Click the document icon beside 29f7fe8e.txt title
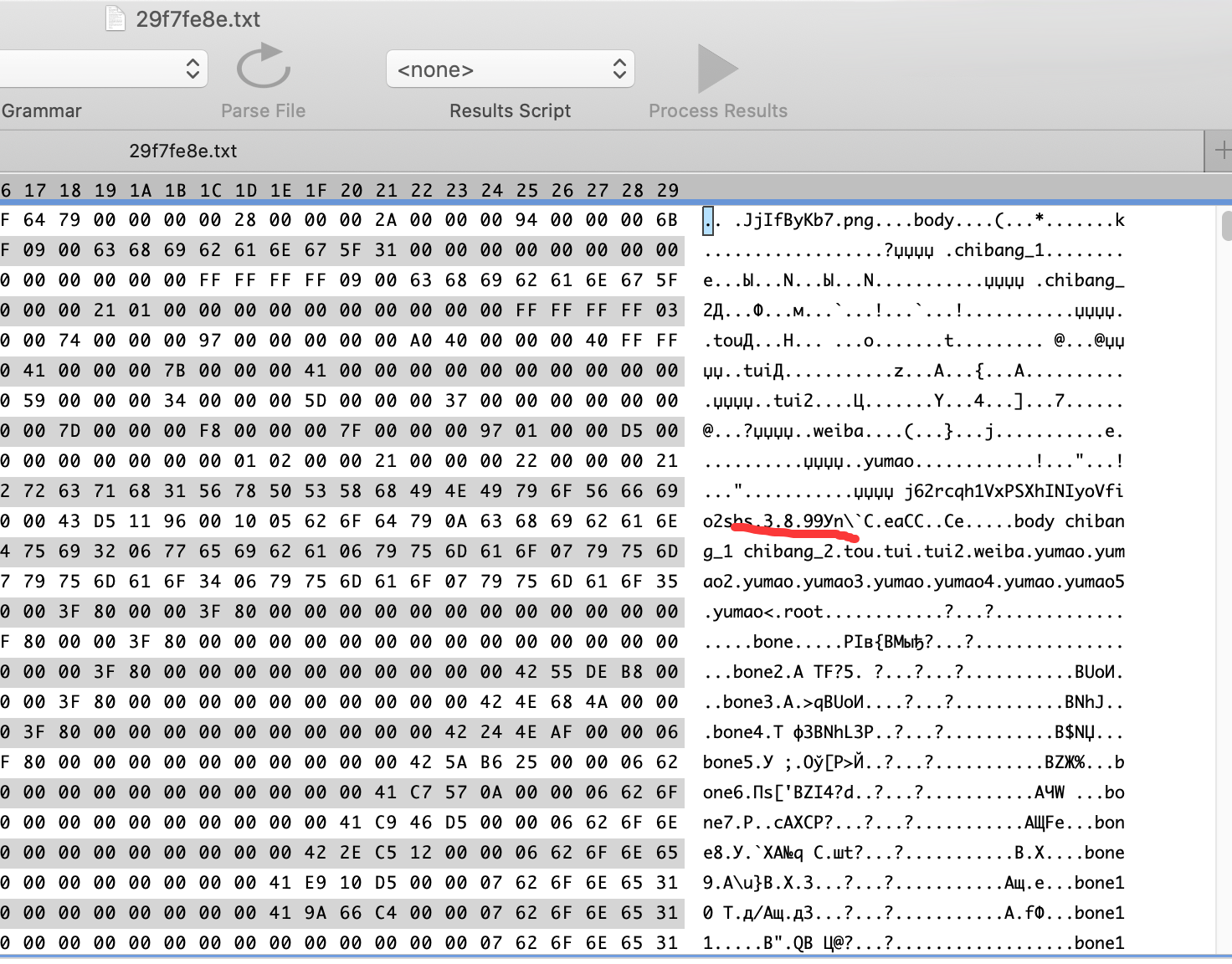The width and height of the screenshot is (1232, 964). point(116,18)
